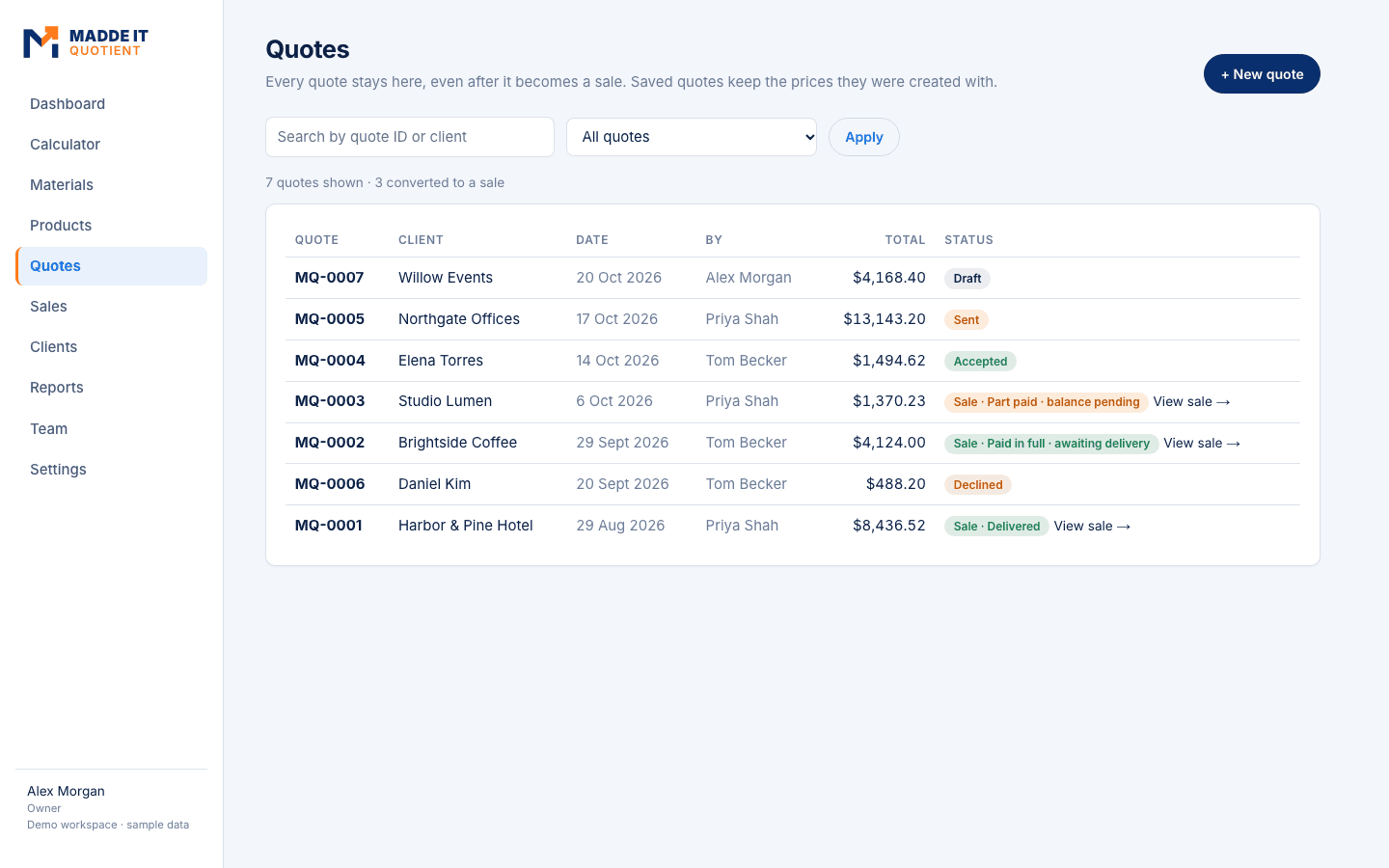Click the STATUS column header
This screenshot has height=868, width=1389.
click(968, 240)
